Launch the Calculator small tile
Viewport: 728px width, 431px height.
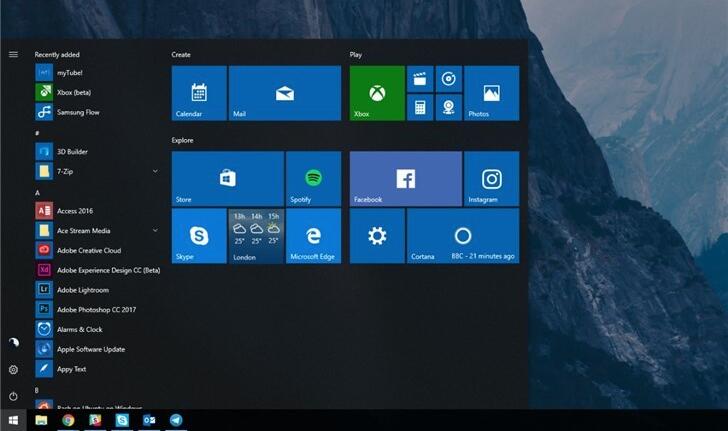click(x=420, y=107)
